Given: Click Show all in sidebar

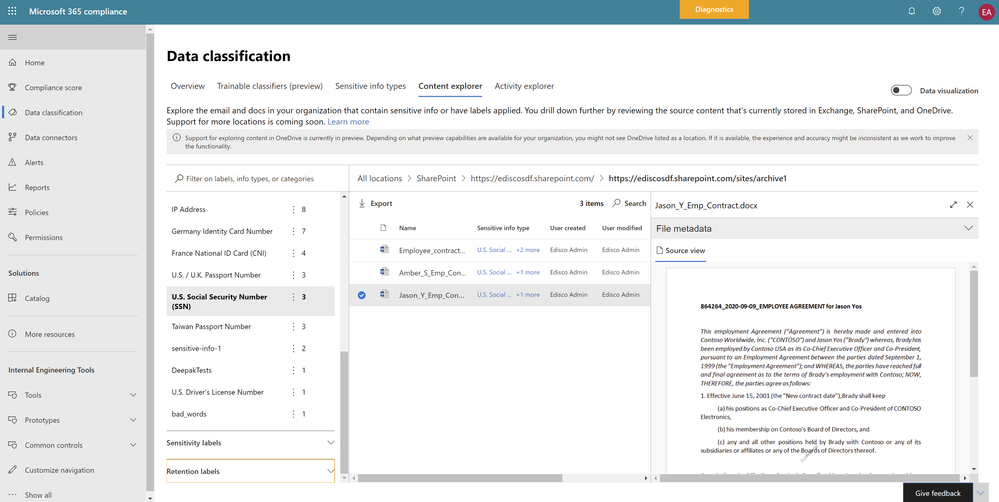Looking at the screenshot, I should [x=38, y=494].
